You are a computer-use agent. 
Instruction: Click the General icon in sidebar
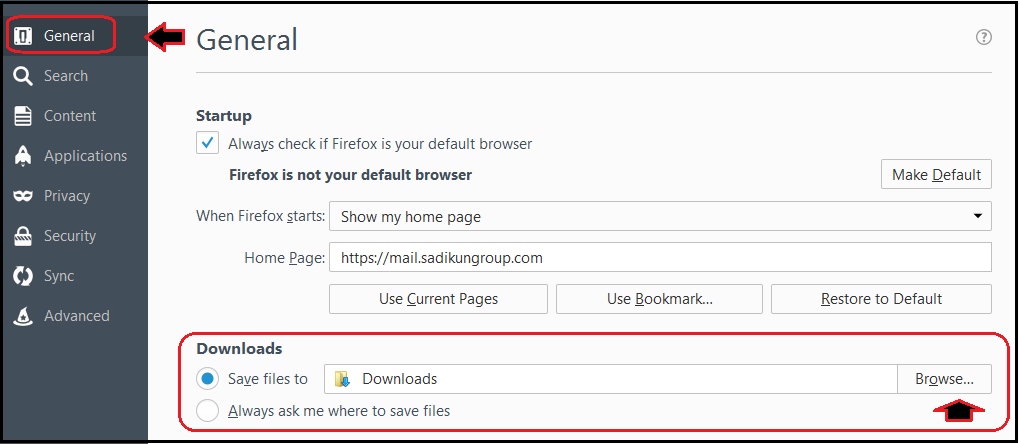point(23,36)
